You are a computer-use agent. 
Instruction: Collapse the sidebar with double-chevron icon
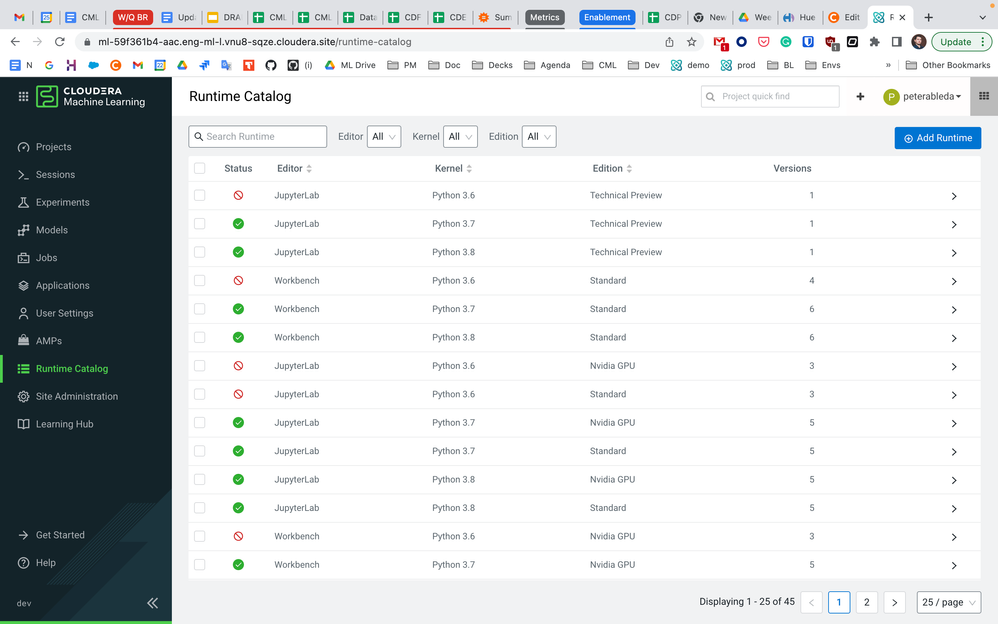click(x=152, y=603)
